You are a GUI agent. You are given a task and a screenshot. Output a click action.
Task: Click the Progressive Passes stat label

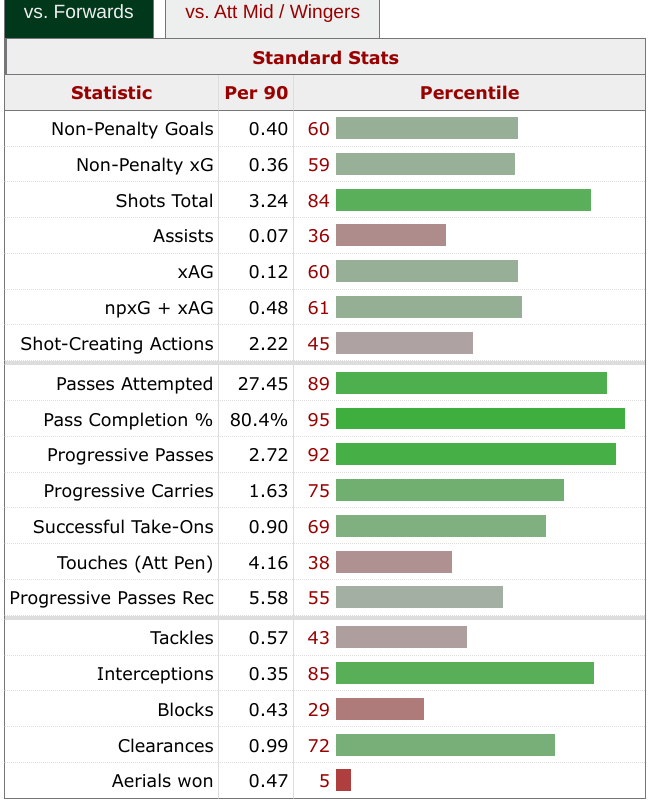point(130,455)
